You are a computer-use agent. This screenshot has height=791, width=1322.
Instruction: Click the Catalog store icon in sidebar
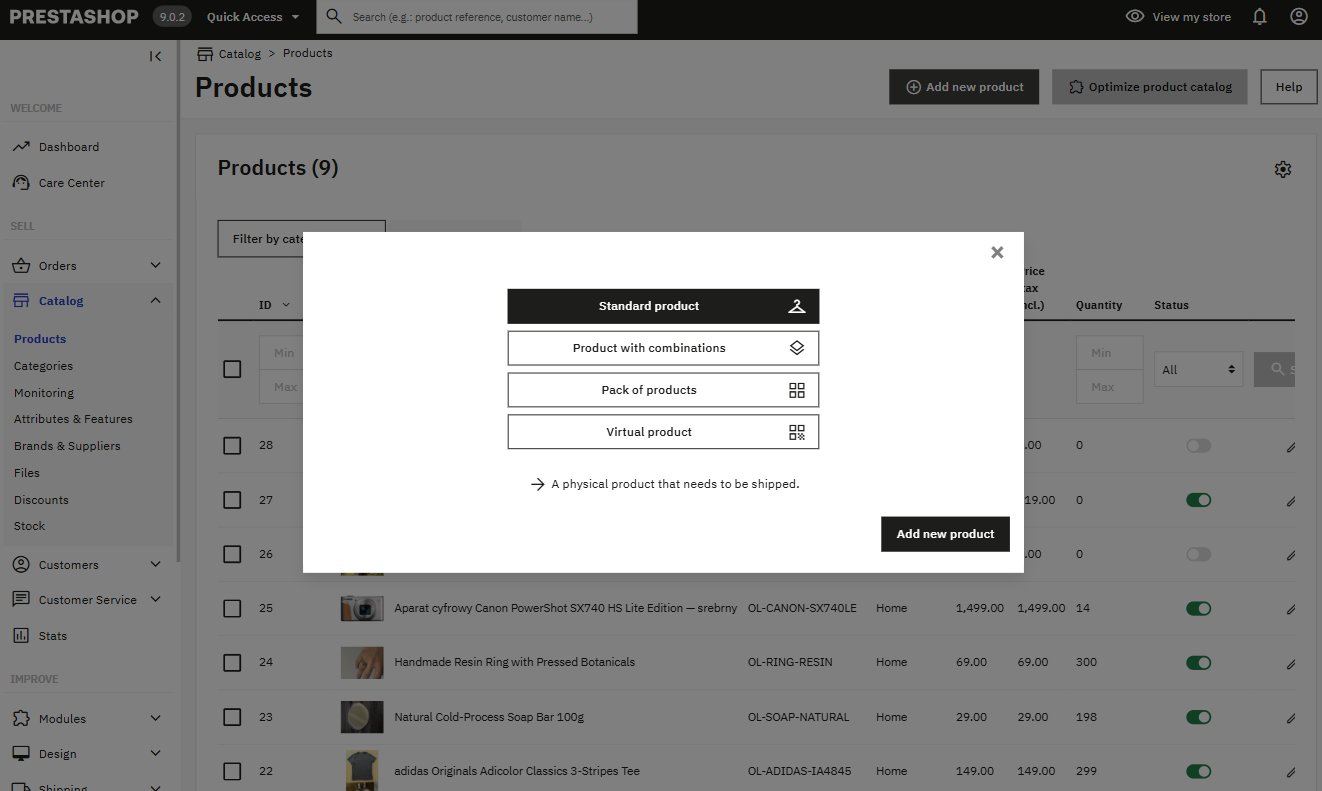point(21,301)
